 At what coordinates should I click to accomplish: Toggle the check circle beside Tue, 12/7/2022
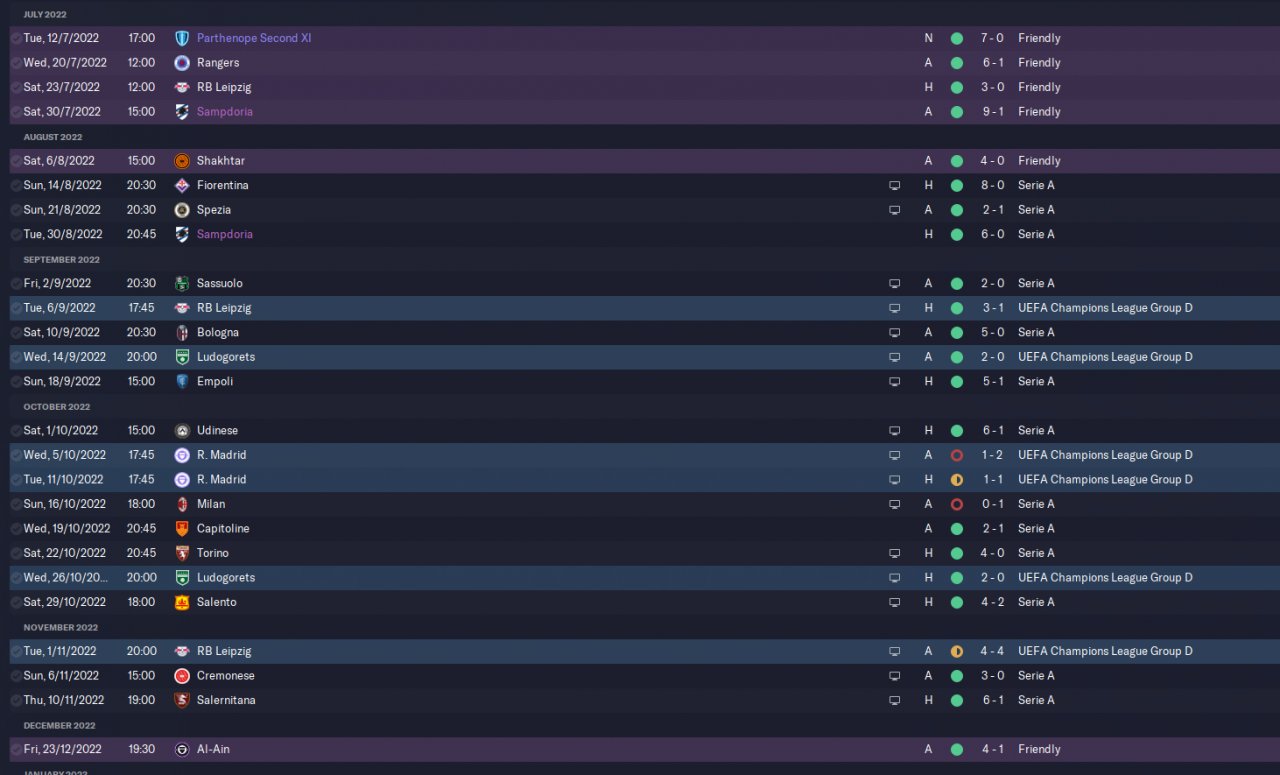[16, 38]
